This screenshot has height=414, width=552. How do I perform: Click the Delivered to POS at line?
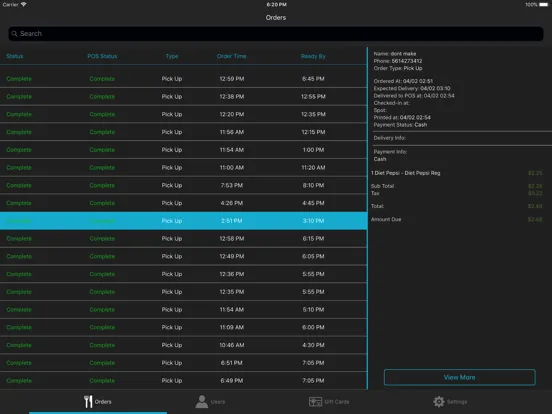point(414,96)
